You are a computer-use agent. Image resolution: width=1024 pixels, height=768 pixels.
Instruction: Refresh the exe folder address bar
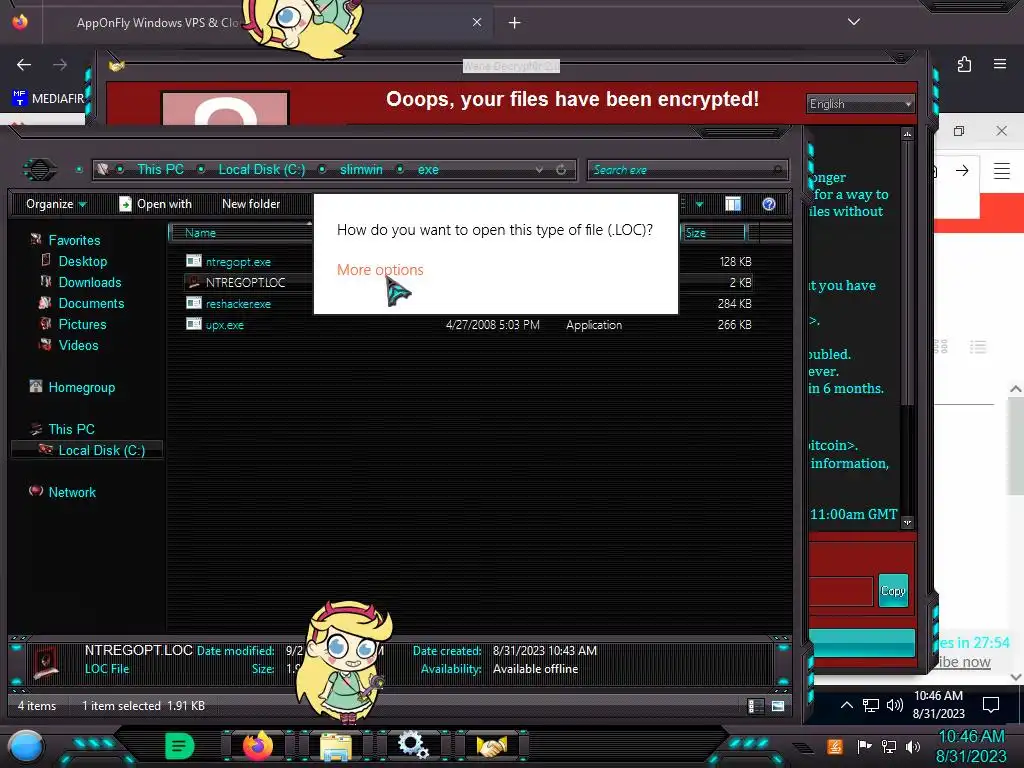click(x=561, y=170)
